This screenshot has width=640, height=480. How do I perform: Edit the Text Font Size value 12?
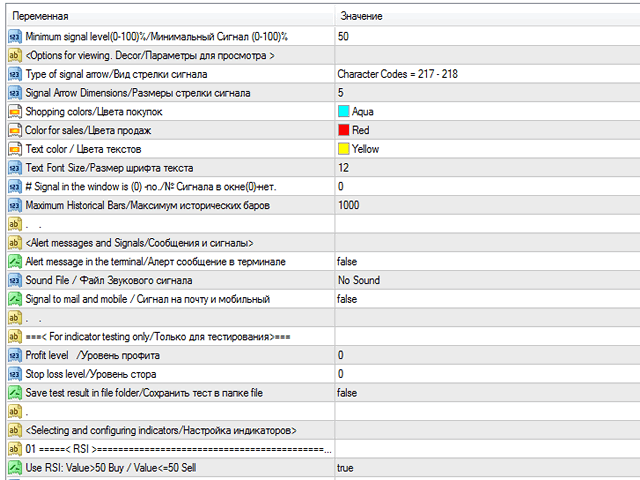[x=343, y=168]
